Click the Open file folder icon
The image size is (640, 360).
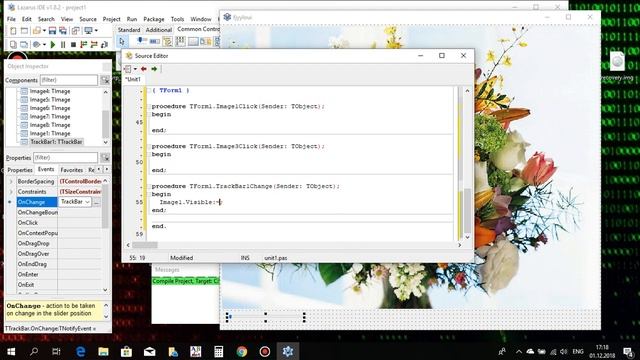point(37,31)
